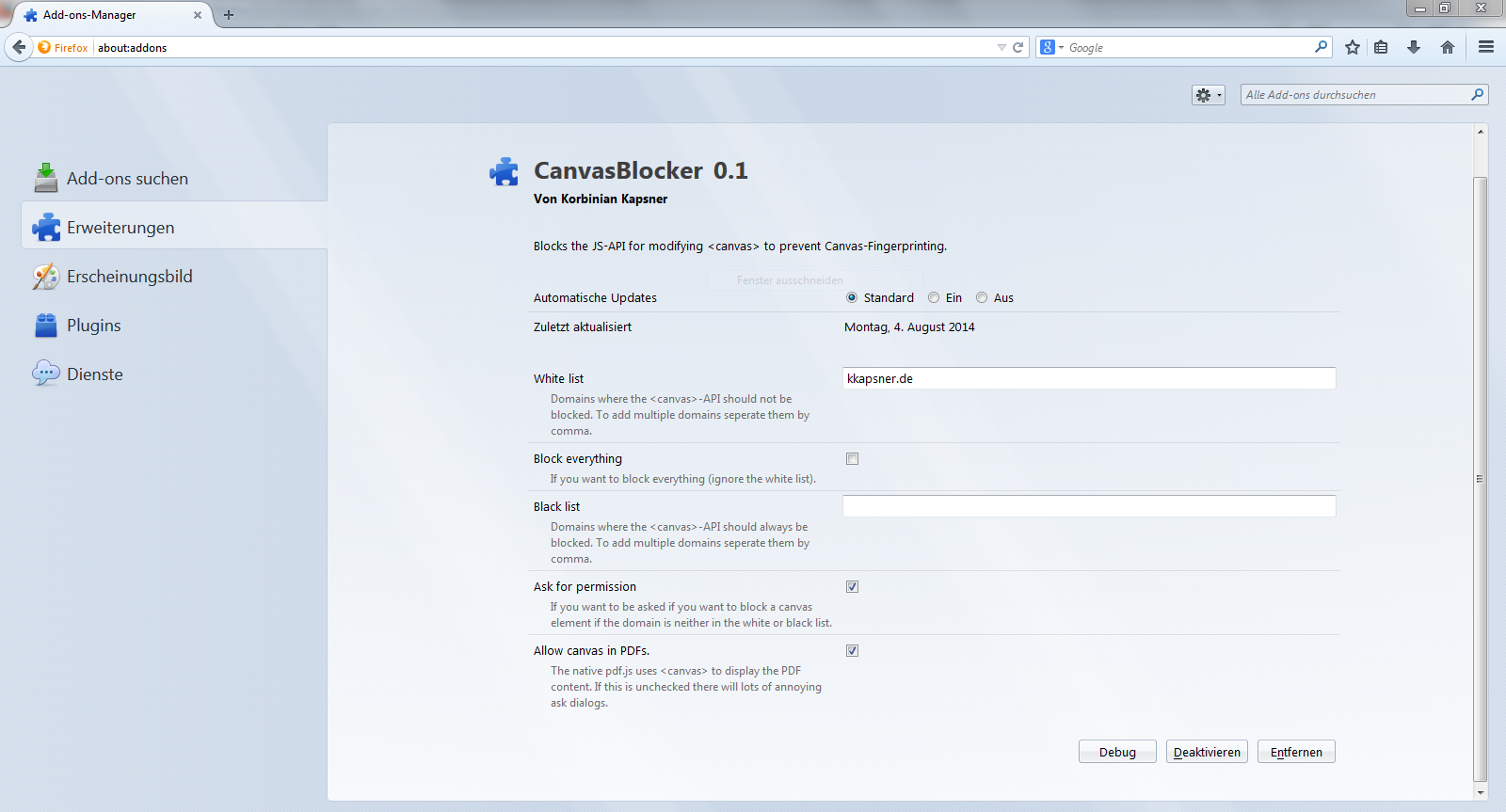
Task: Click the Google search magnifier icon
Action: pos(1322,46)
